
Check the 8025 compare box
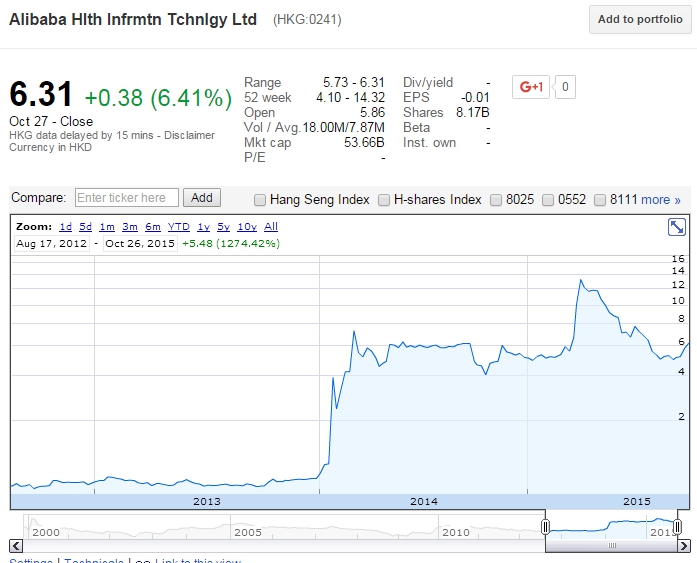tap(496, 200)
